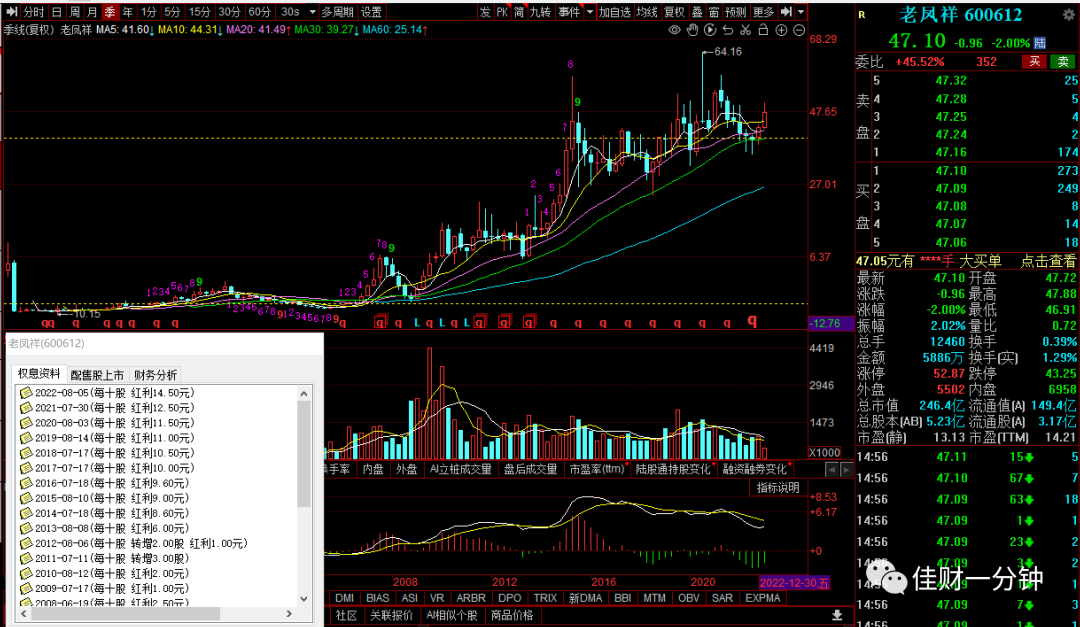Viewport: 1080px width, 627px height.
Task: Open the AI相似个股 button
Action: [452, 615]
